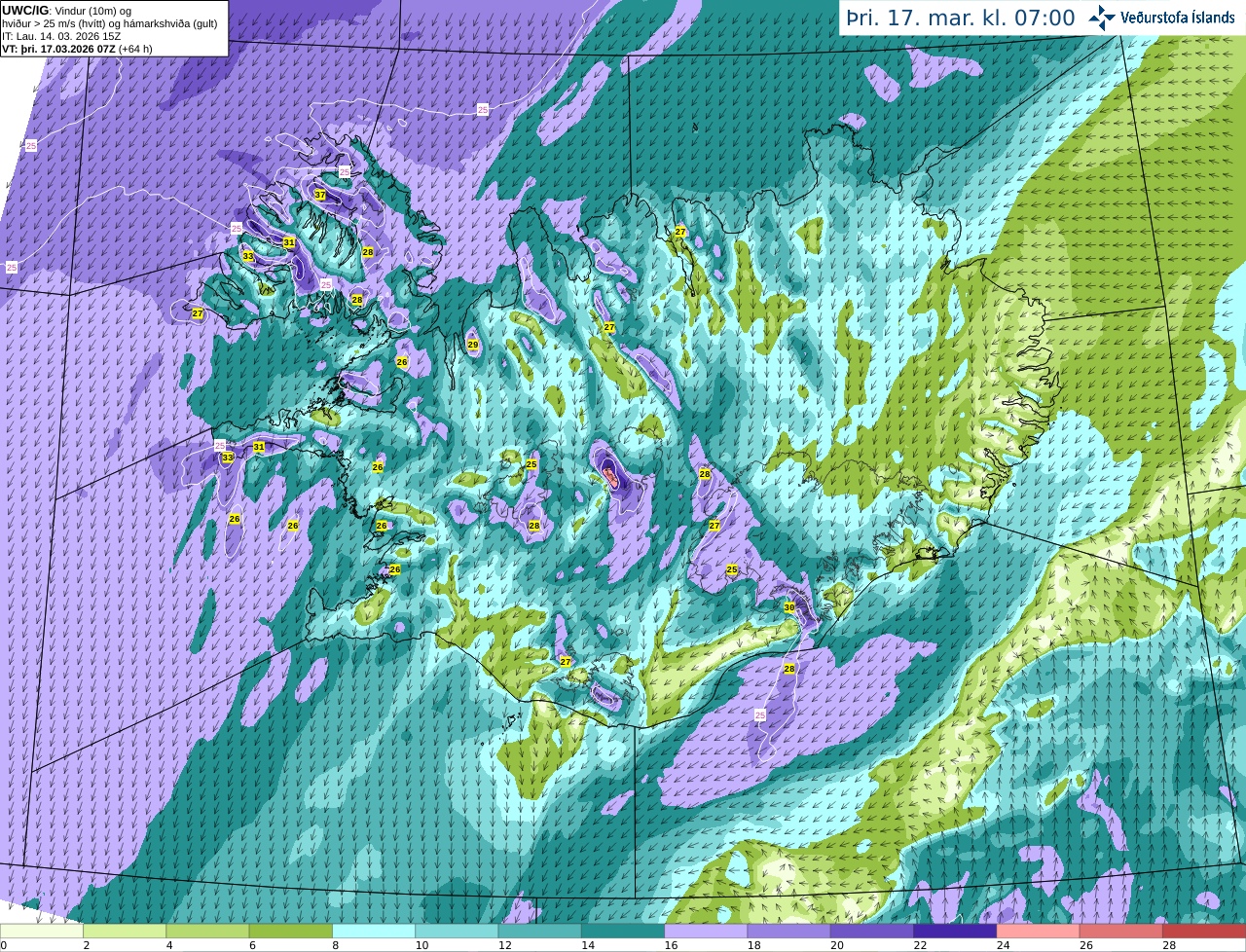
Task: Click the VT: þri. 17.03.2026 07Z line
Action: pyautogui.click(x=77, y=49)
